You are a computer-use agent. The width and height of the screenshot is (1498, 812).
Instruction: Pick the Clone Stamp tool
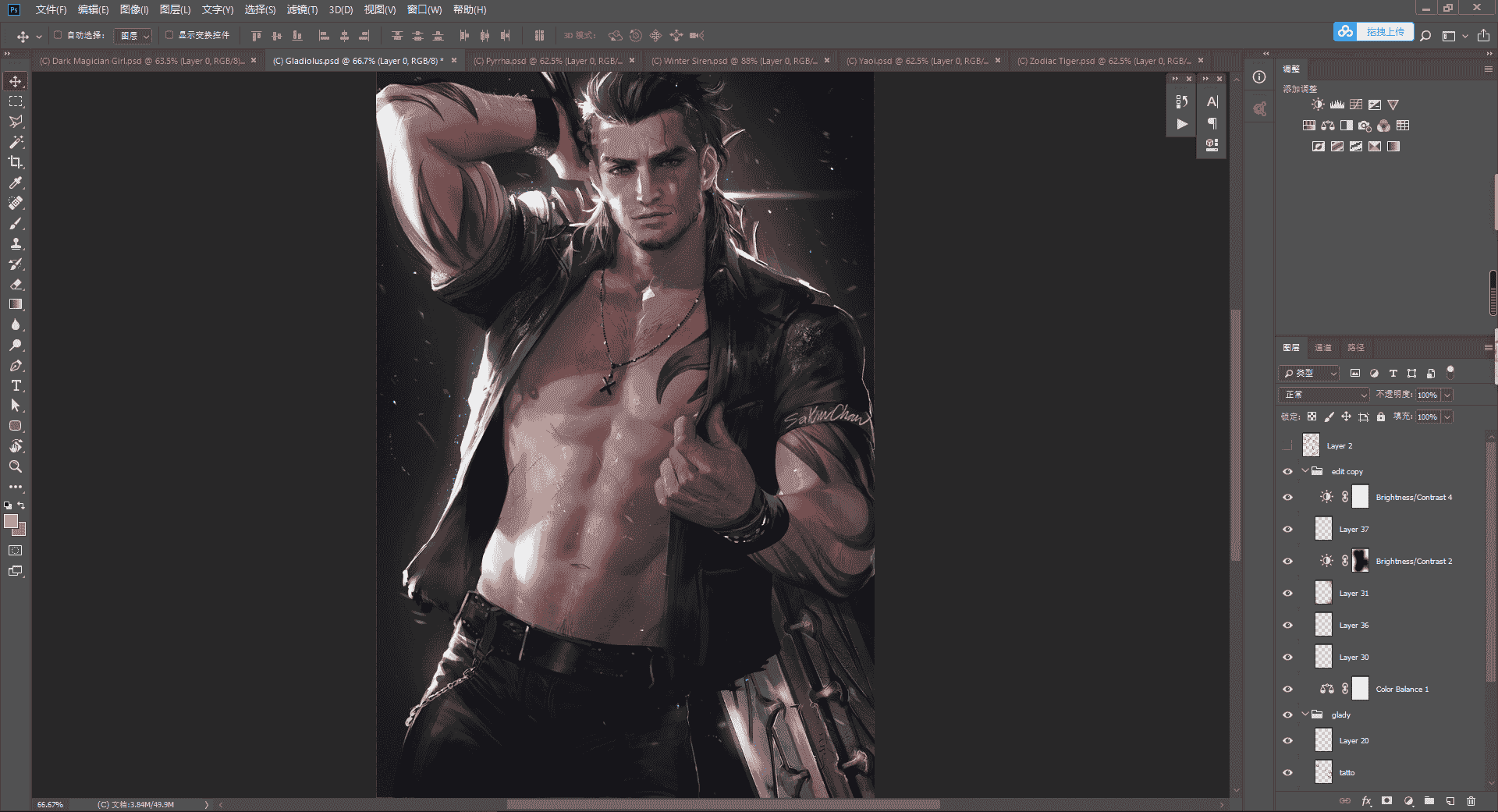pos(16,243)
